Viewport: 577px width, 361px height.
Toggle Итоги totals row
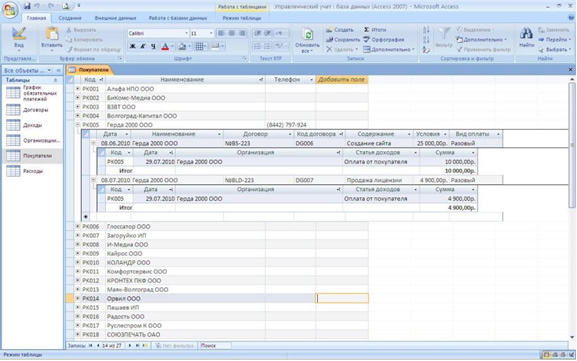(x=375, y=30)
